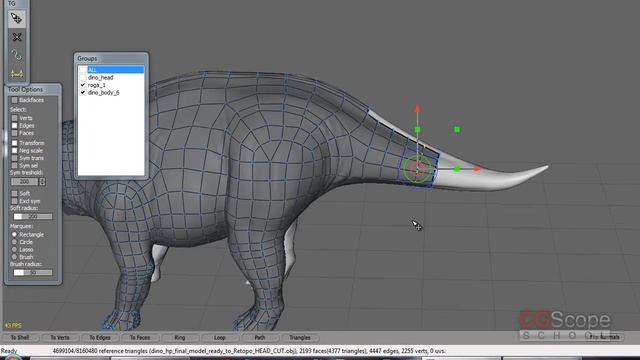Image resolution: width=640 pixels, height=360 pixels.
Task: Decrease Sym treshold with down arrow
Action: click(x=42, y=184)
